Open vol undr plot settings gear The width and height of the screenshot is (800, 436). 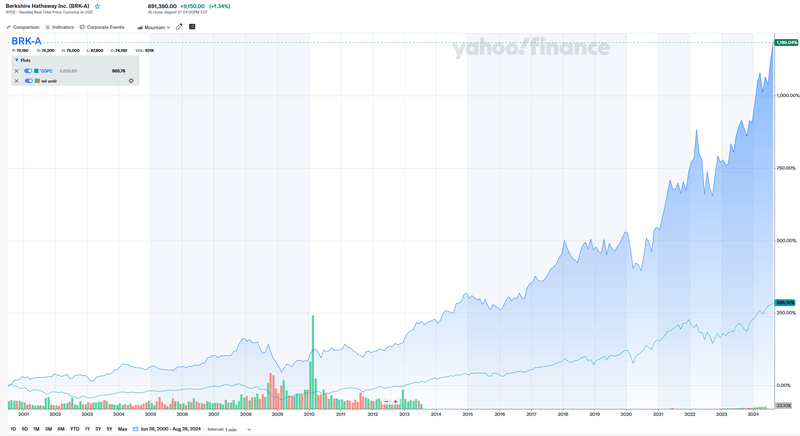pyautogui.click(x=131, y=81)
